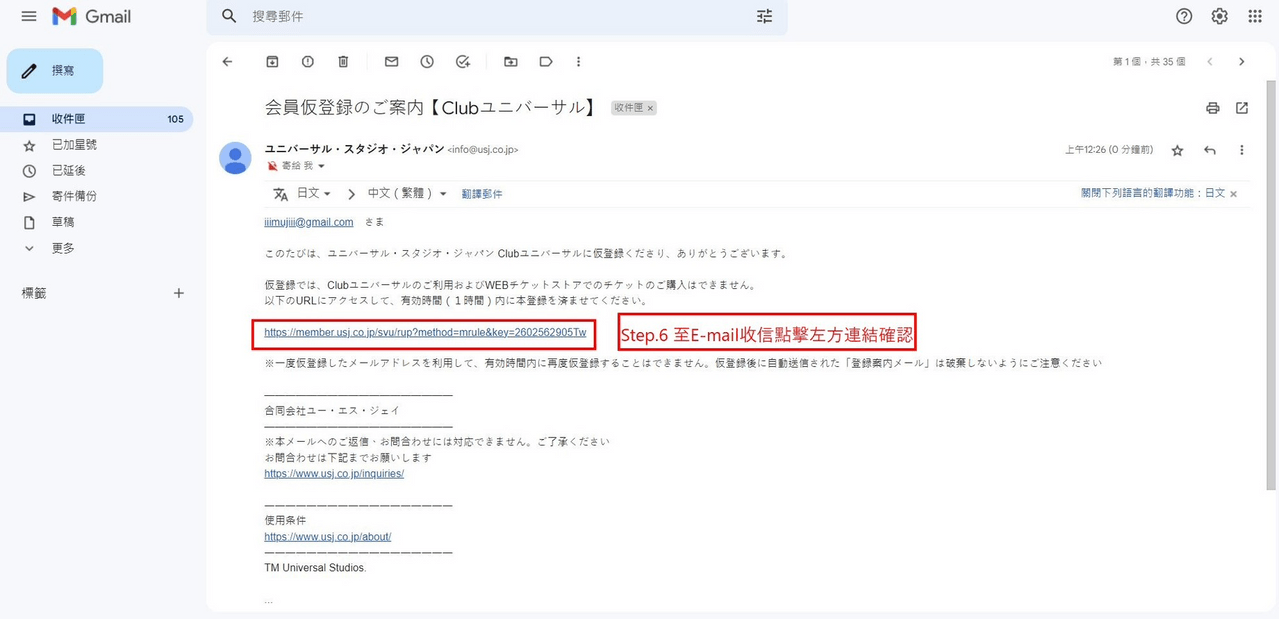Add this email to Tasks
The image size is (1279, 619).
coord(462,62)
